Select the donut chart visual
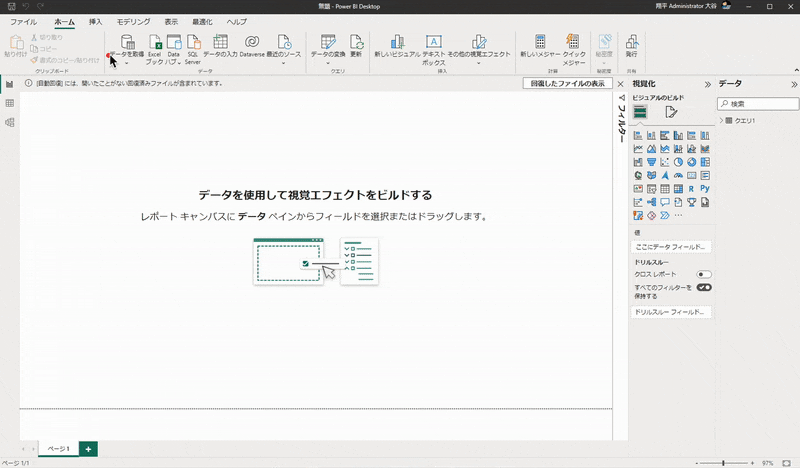The width and height of the screenshot is (800, 468). point(691,162)
